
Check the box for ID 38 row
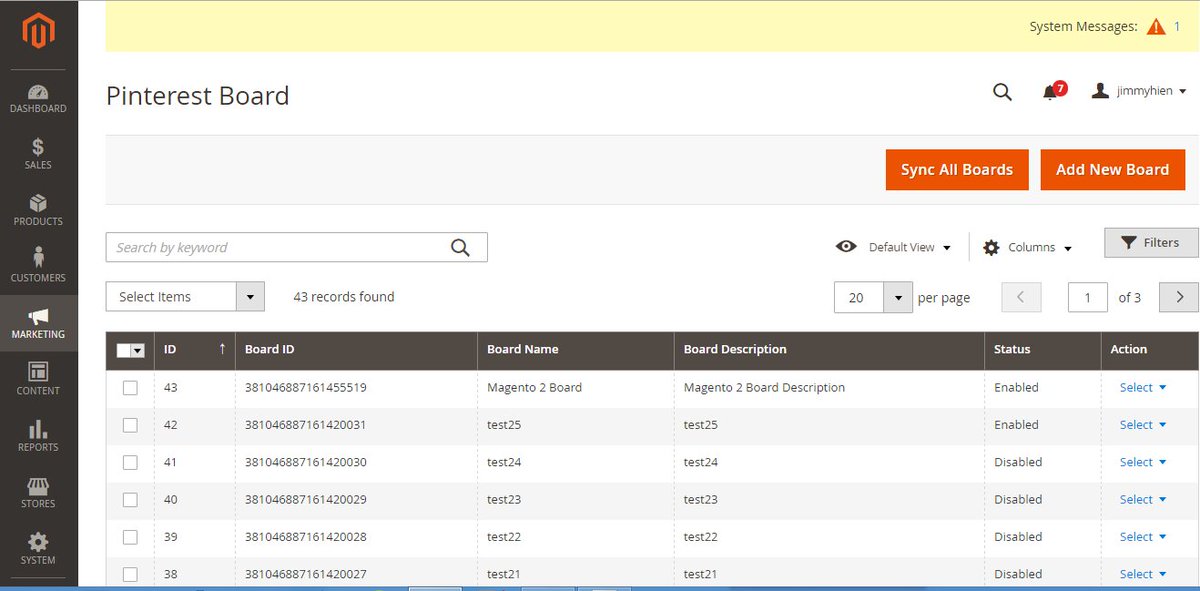pos(130,574)
